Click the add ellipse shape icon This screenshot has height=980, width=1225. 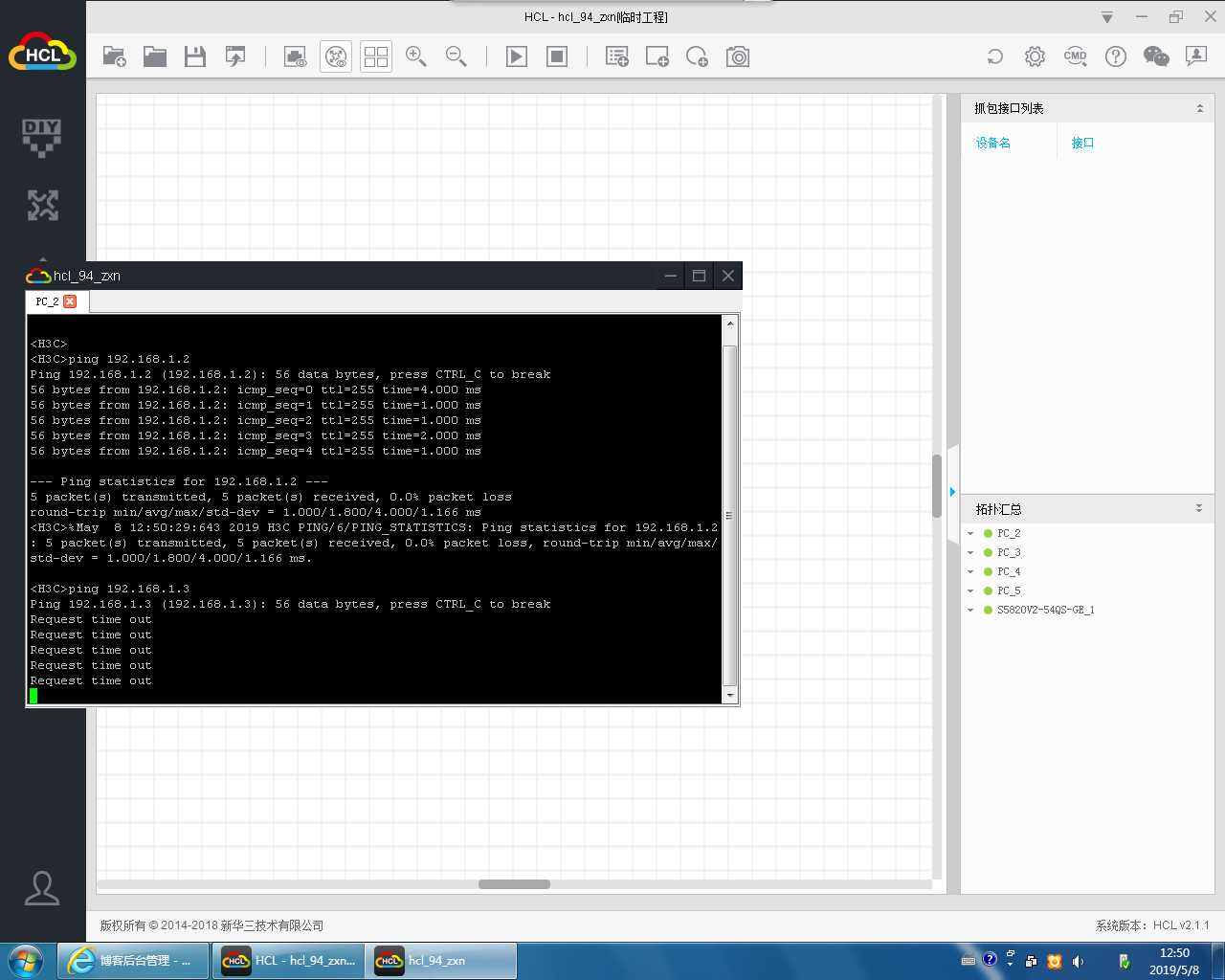698,57
